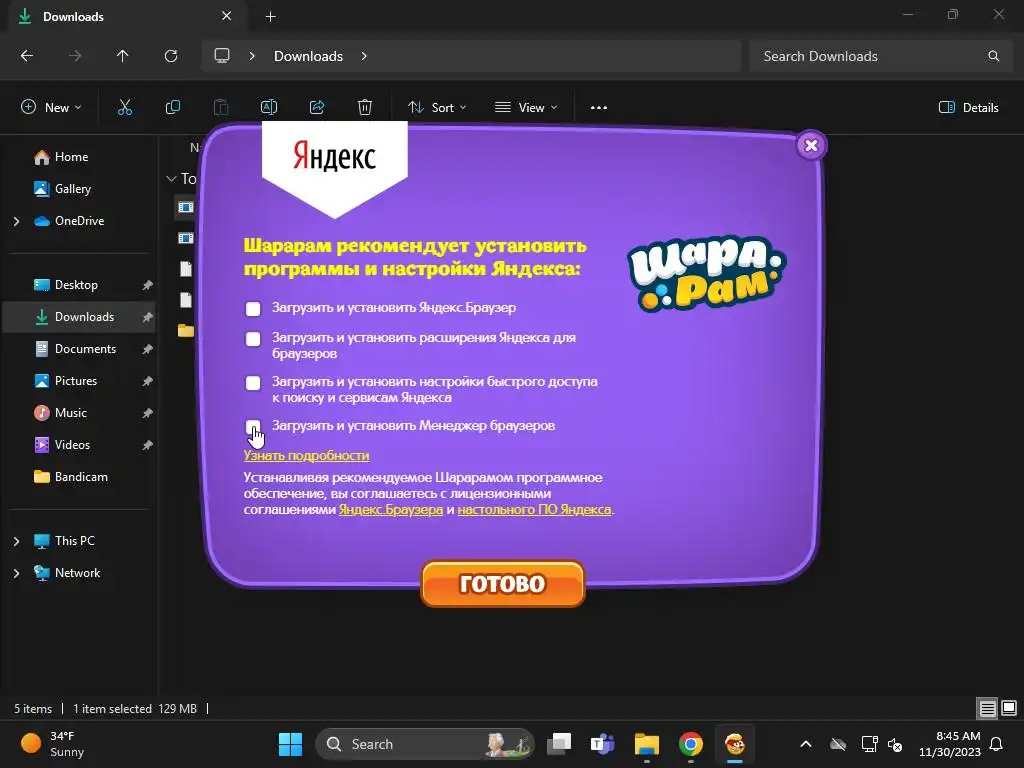1024x768 pixels.
Task: Click the Share icon in toolbar
Action: tap(317, 108)
